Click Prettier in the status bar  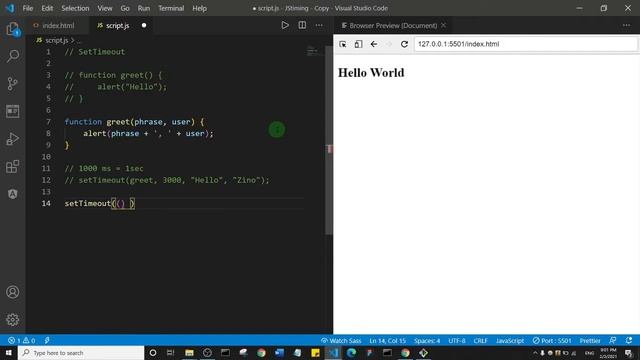(x=590, y=340)
